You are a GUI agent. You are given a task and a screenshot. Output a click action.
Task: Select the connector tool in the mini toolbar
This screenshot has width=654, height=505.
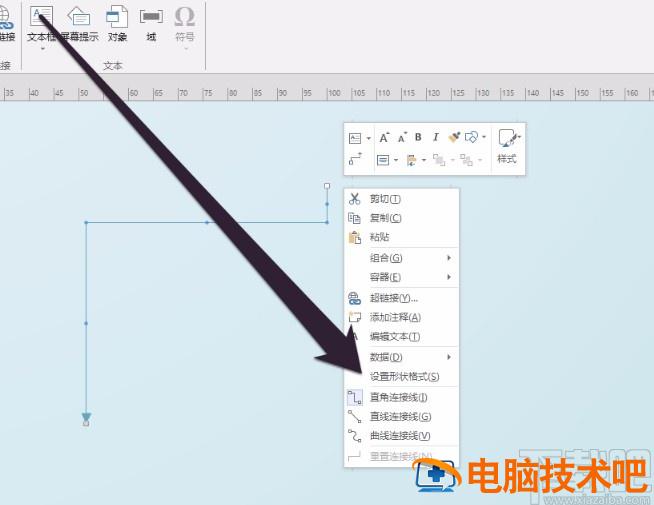pos(355,159)
